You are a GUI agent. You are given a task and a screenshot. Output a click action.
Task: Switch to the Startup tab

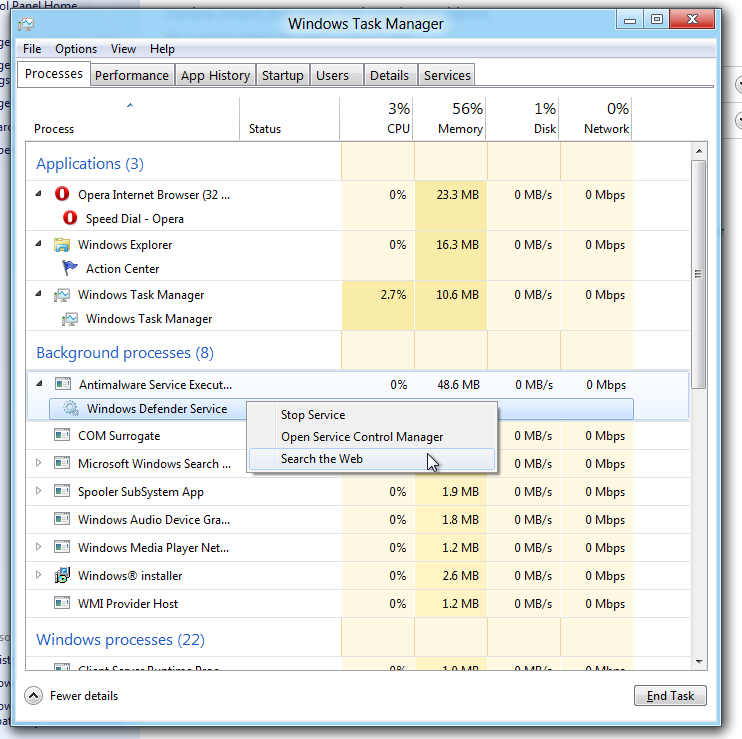(283, 75)
